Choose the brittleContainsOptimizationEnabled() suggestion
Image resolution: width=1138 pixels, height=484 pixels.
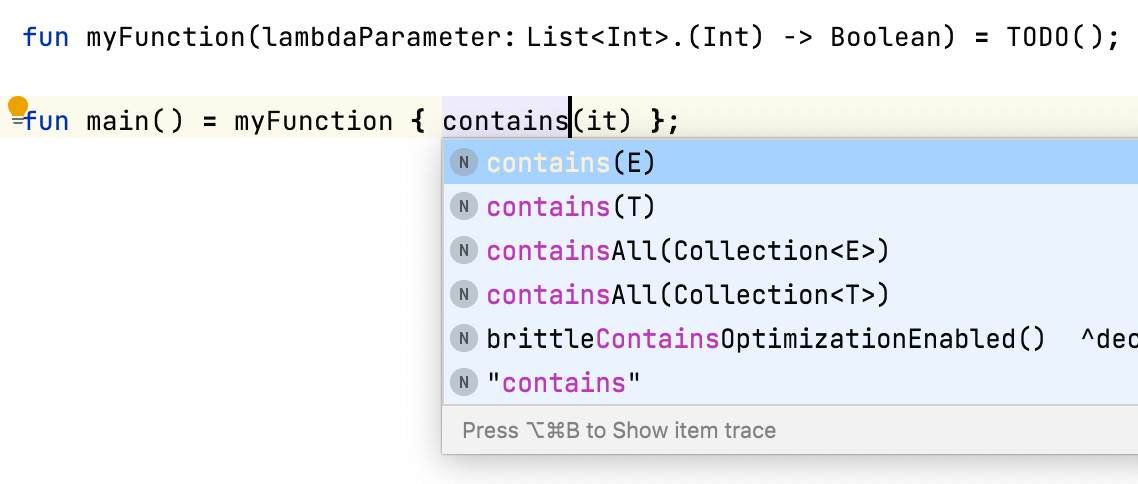click(765, 339)
